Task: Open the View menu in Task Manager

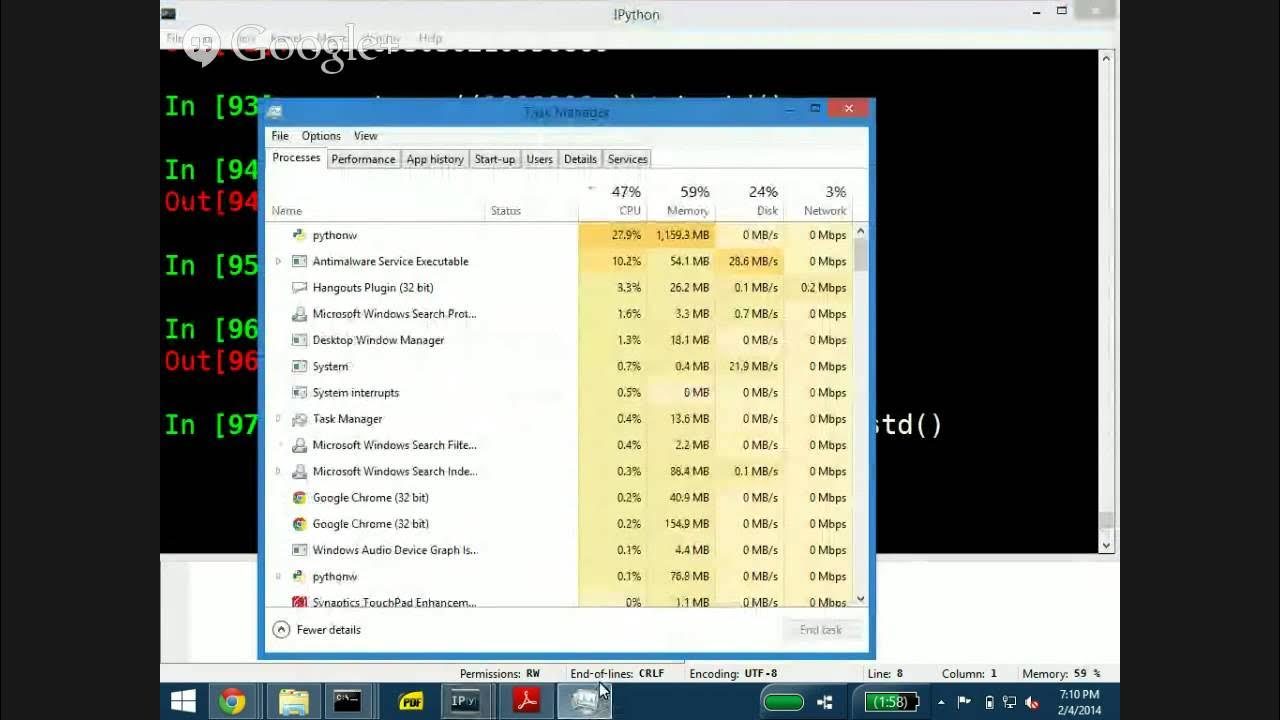Action: point(365,136)
